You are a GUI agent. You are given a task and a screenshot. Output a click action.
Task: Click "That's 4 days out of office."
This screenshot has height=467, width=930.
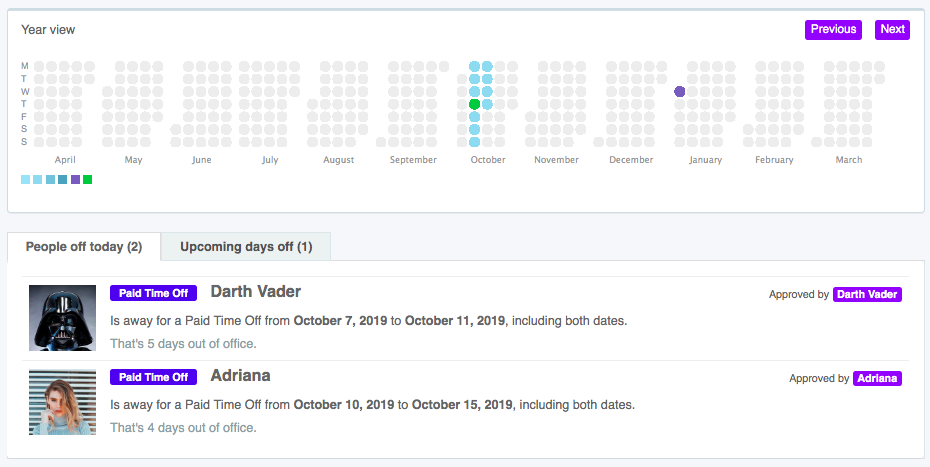pos(183,428)
